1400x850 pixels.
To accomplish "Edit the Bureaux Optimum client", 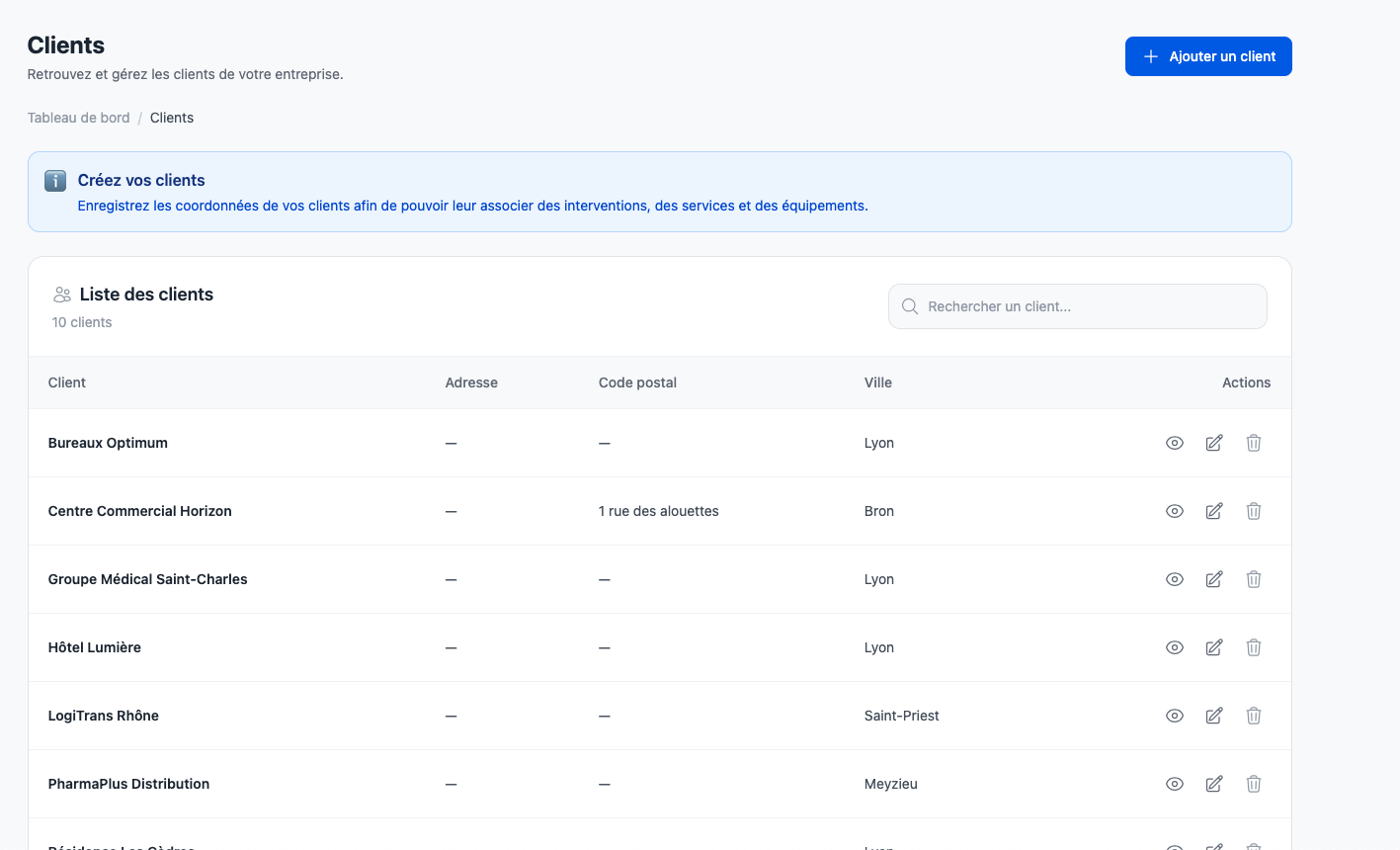I will 1214,443.
